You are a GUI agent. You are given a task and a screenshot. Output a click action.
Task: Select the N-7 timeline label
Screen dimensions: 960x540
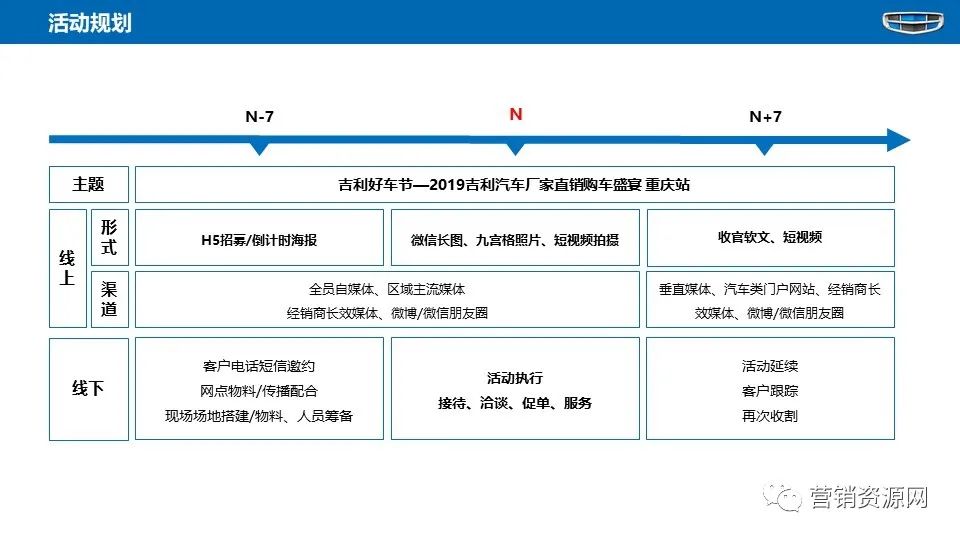point(260,116)
